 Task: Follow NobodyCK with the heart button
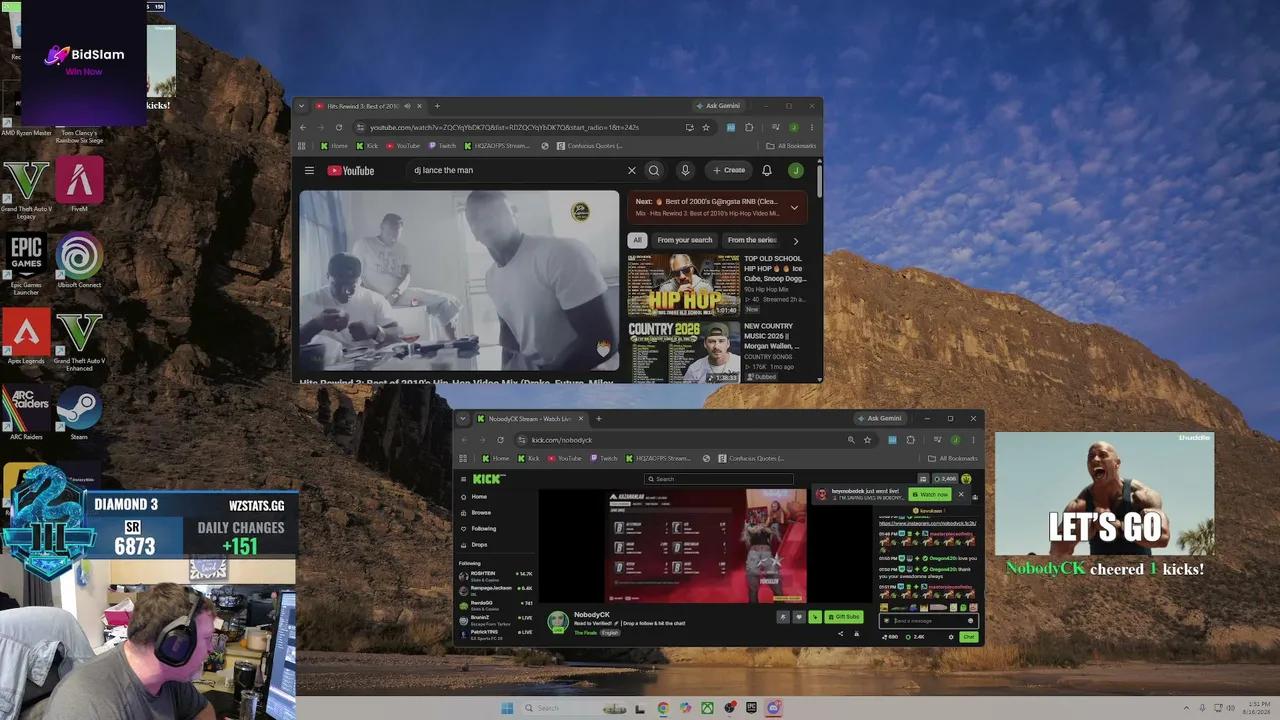pos(798,617)
